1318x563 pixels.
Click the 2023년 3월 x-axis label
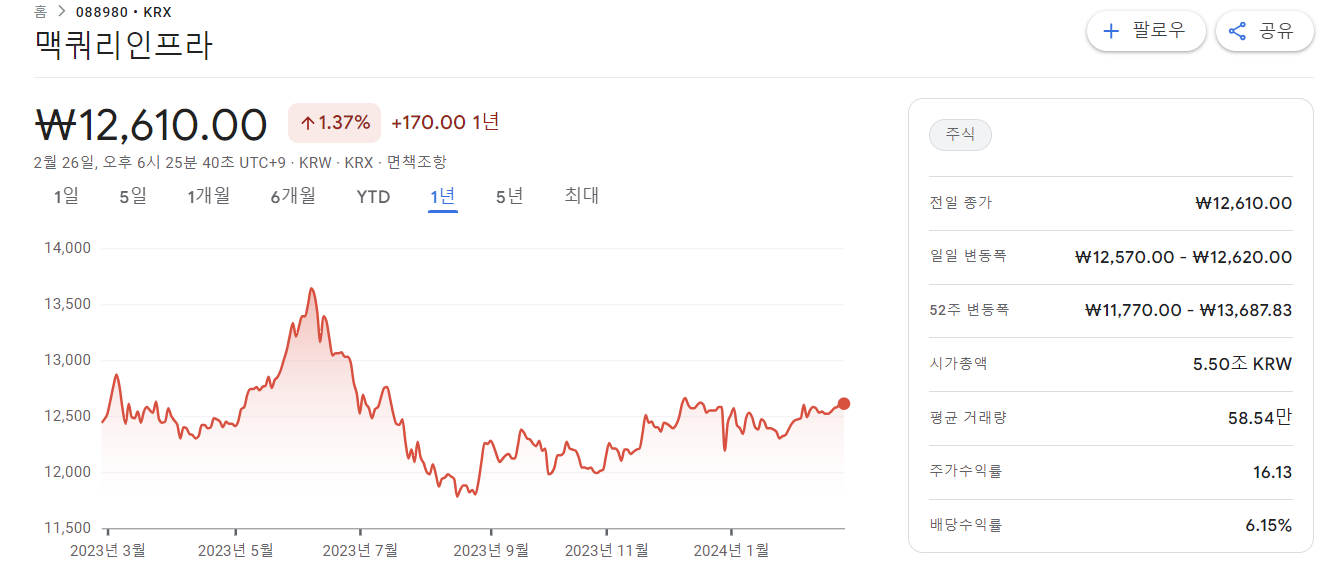pyautogui.click(x=107, y=550)
